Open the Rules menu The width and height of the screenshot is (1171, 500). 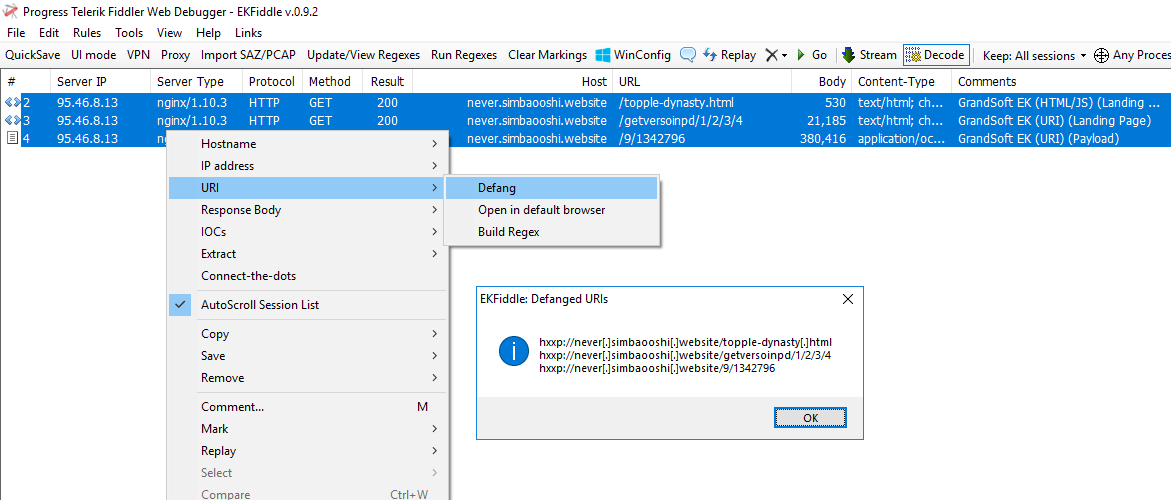(x=87, y=33)
